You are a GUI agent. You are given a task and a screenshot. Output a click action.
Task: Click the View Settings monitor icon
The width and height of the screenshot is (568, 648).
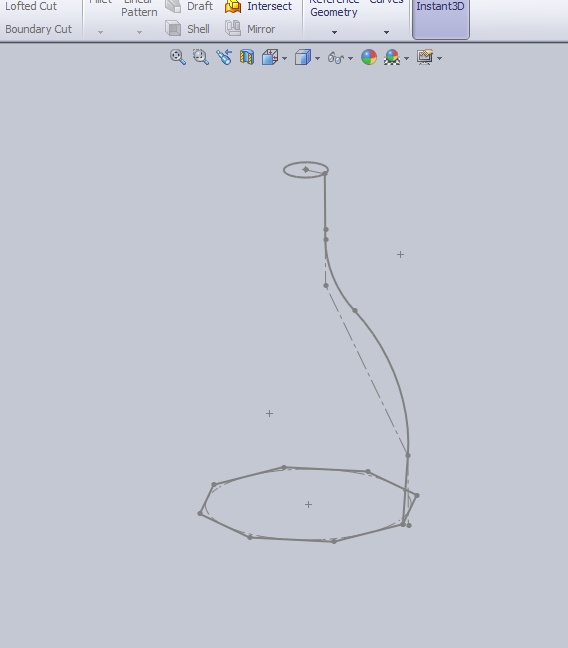coord(425,57)
